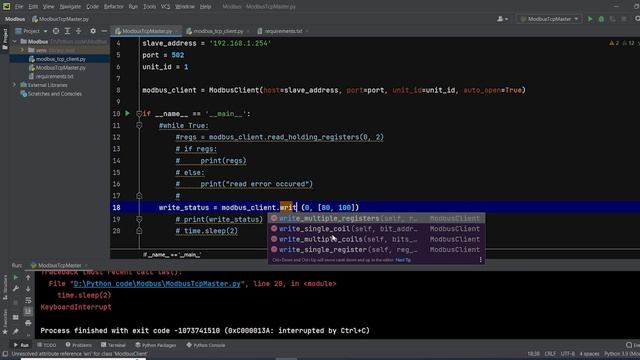Click Up stack trace arrow in Run panel
640x360 pixels.
pyautogui.click(x=28, y=278)
